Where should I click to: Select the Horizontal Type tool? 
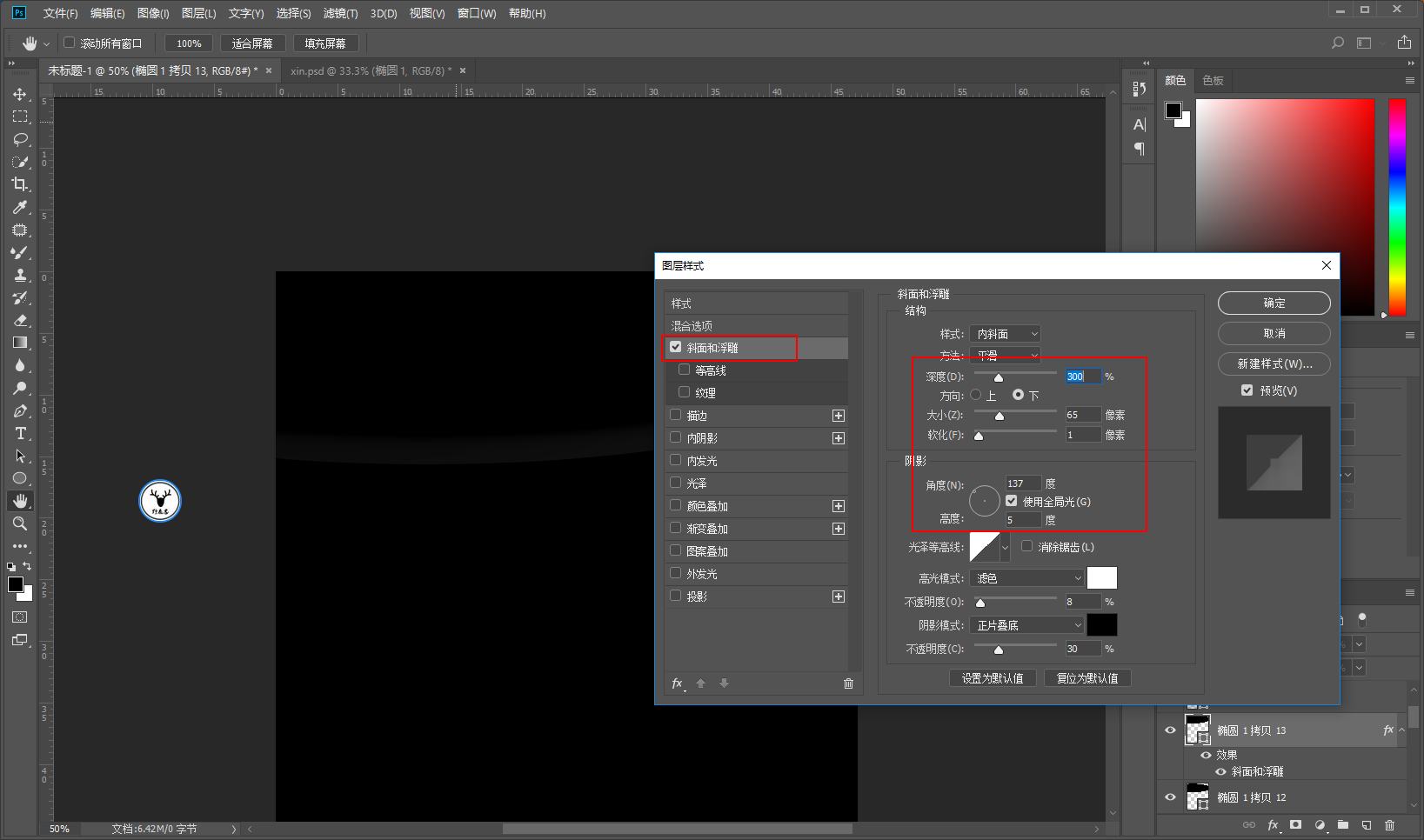[x=20, y=433]
